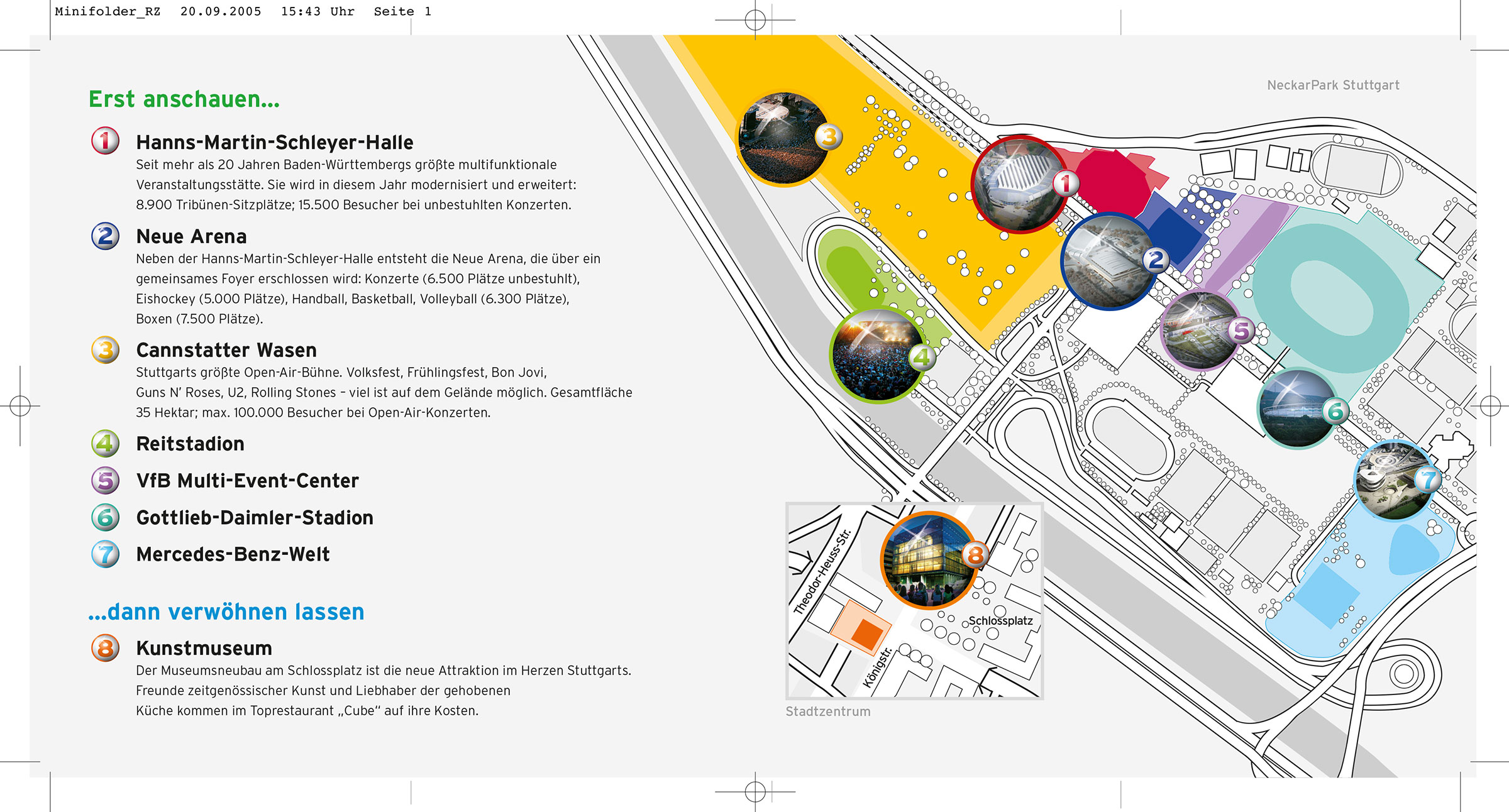Select the Hanns-Martin-Schleyer-Halle heading

[275, 143]
